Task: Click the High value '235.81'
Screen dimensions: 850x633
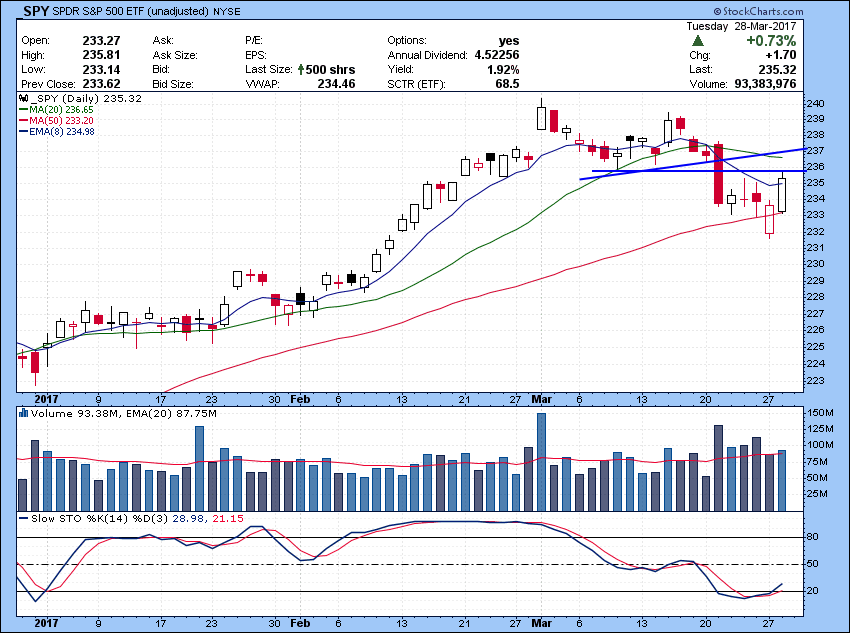Action: 101,55
